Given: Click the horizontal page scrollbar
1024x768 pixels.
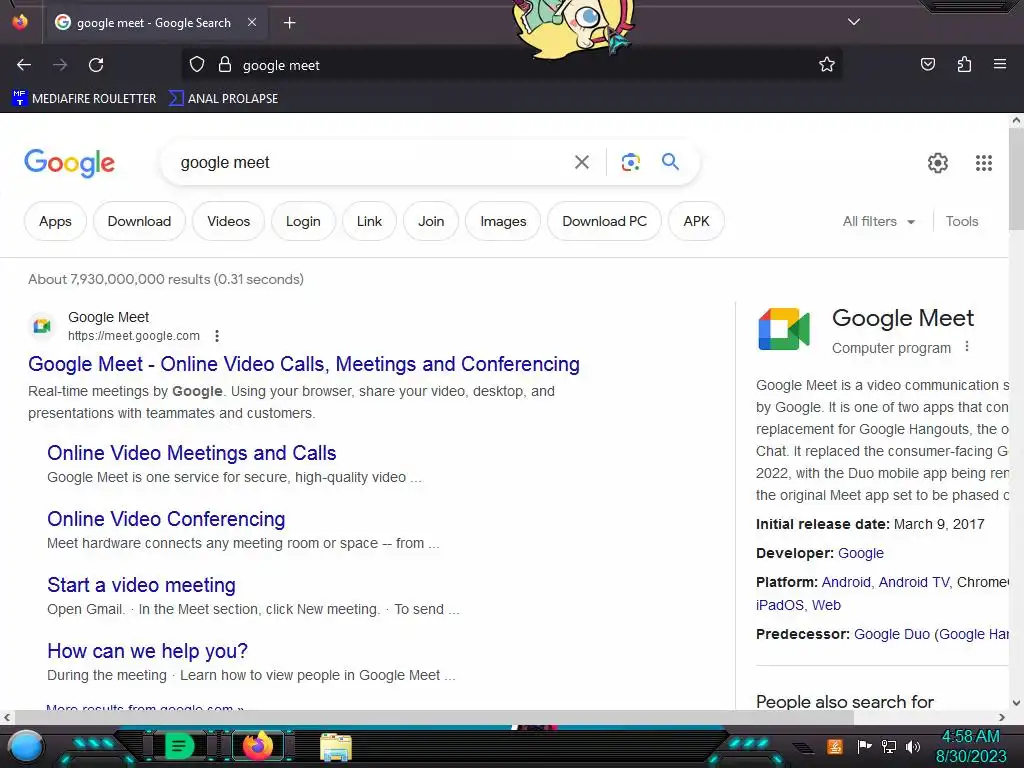Looking at the screenshot, I should point(434,717).
